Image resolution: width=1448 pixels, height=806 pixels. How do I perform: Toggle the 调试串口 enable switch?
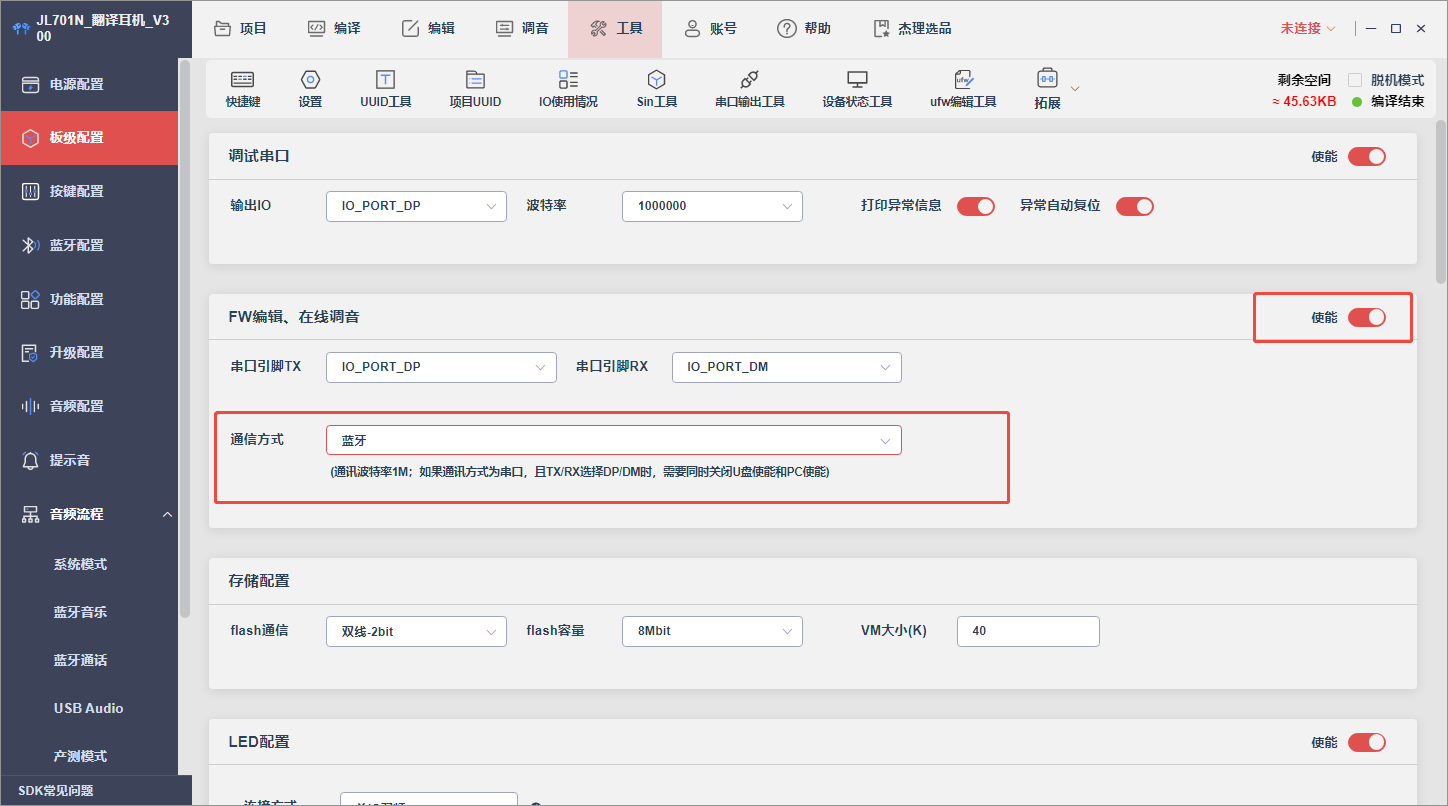click(1367, 156)
